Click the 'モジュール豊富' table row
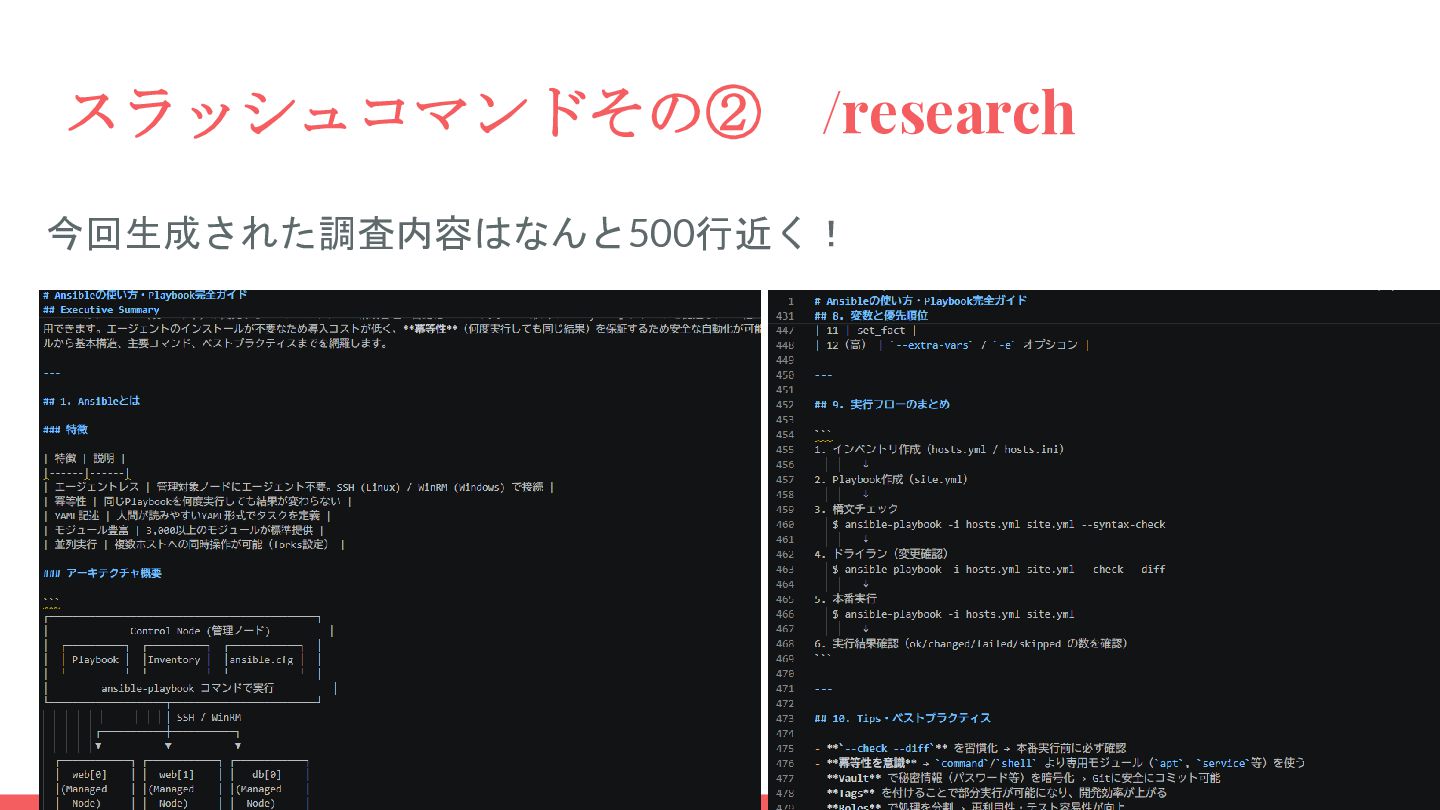Viewport: 1440px width, 810px height. 185,530
